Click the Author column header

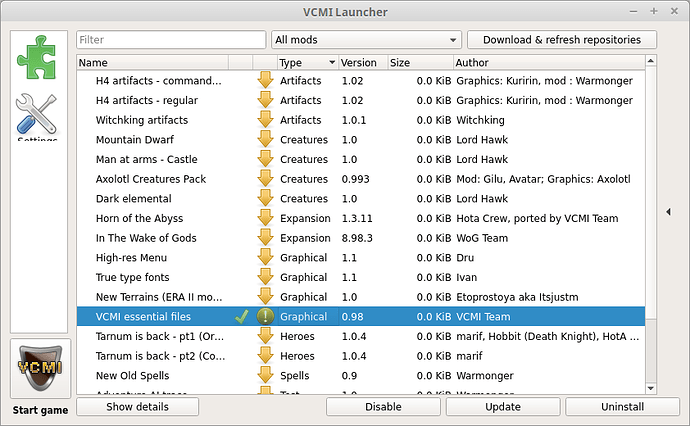(x=549, y=62)
